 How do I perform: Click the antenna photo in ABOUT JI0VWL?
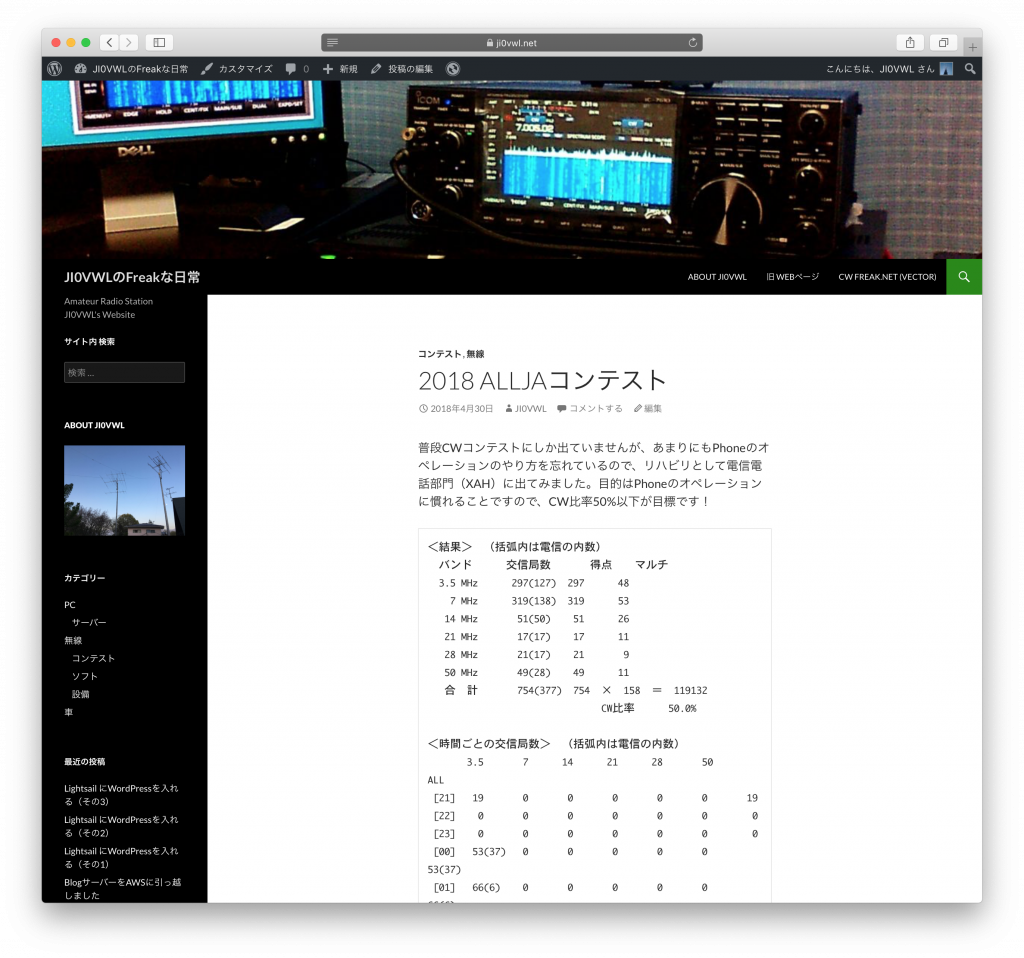pos(124,490)
